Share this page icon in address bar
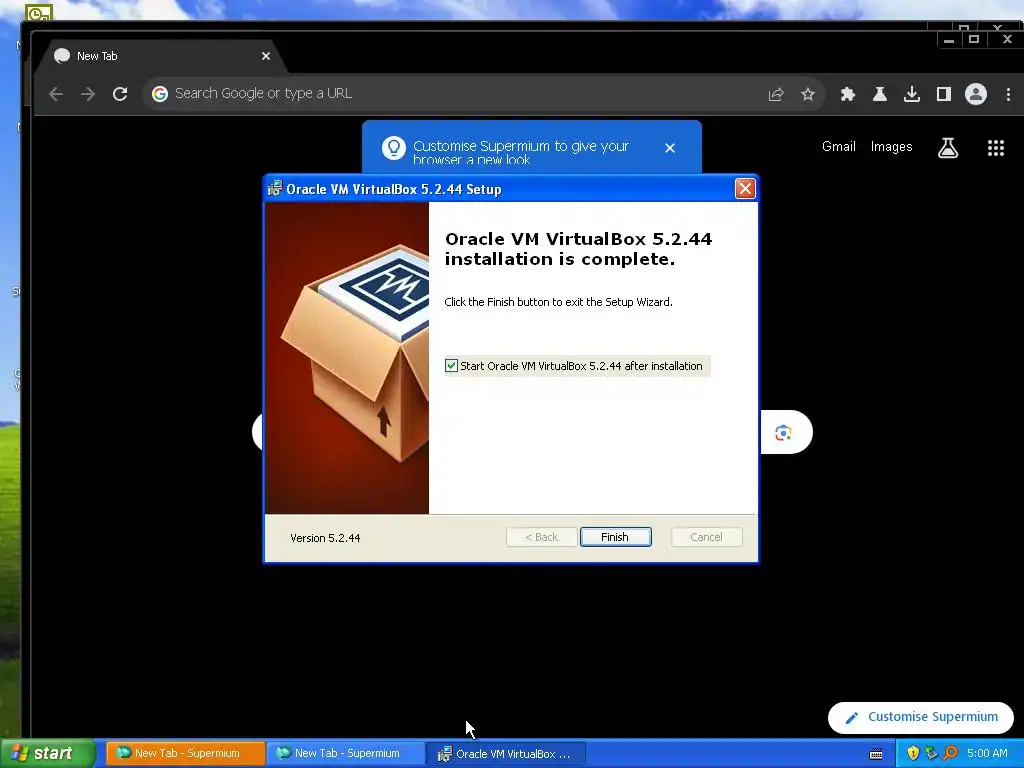 (776, 95)
